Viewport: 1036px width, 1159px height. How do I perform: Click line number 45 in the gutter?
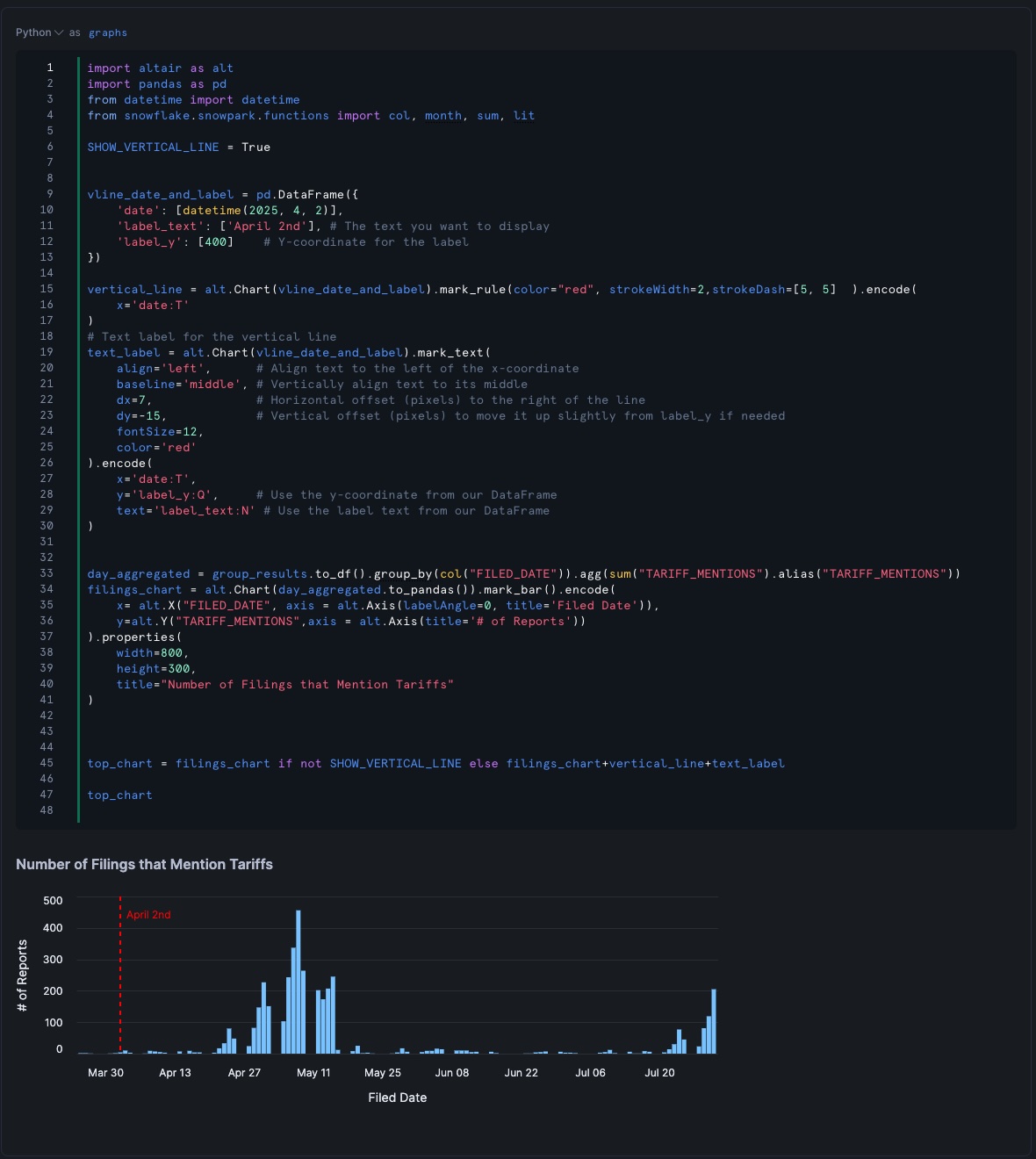pyautogui.click(x=47, y=763)
